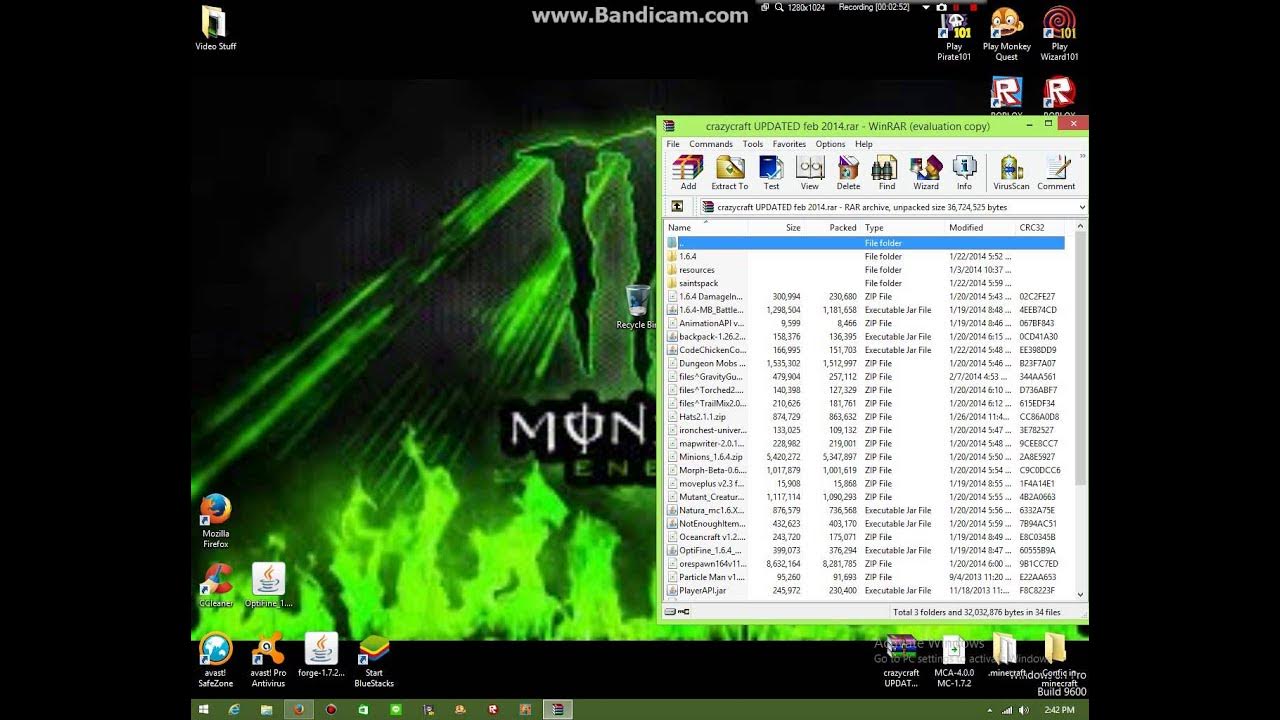Run the Test archive tool
Screen dimensions: 1280x720
tap(771, 173)
